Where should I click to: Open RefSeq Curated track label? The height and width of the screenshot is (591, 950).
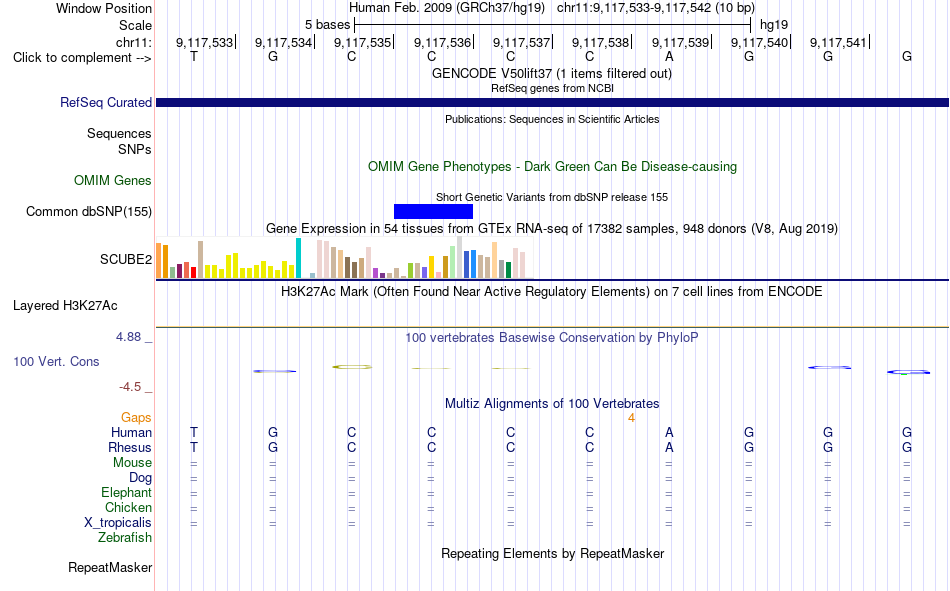click(105, 102)
